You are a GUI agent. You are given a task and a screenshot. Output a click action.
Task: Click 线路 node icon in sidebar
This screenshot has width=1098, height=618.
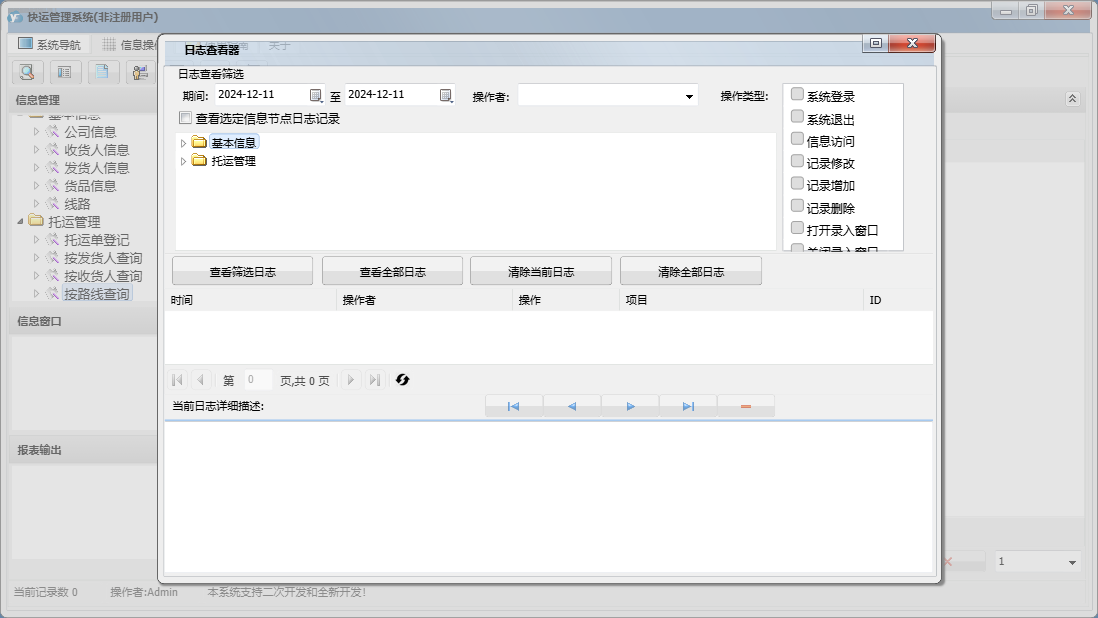[53, 203]
